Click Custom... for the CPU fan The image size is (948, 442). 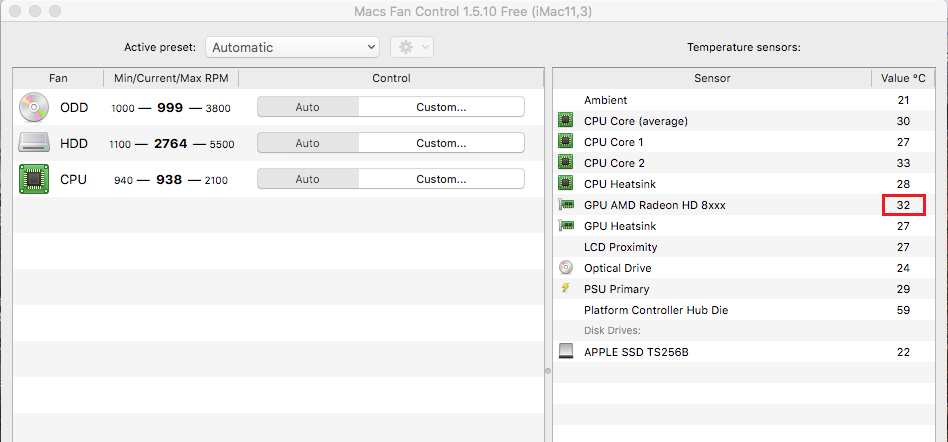[441, 179]
